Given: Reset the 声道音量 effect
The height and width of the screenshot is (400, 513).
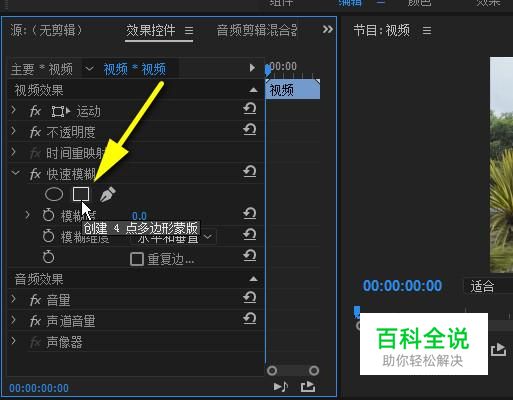Looking at the screenshot, I should (x=250, y=318).
